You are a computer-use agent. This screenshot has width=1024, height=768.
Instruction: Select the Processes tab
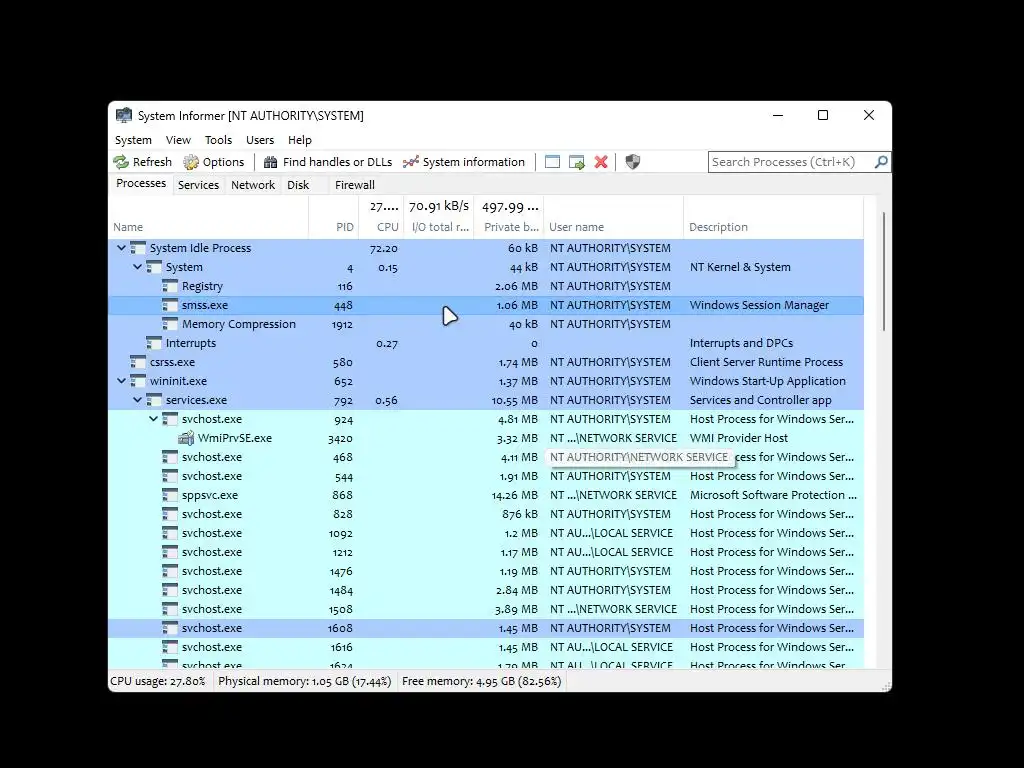[141, 184]
